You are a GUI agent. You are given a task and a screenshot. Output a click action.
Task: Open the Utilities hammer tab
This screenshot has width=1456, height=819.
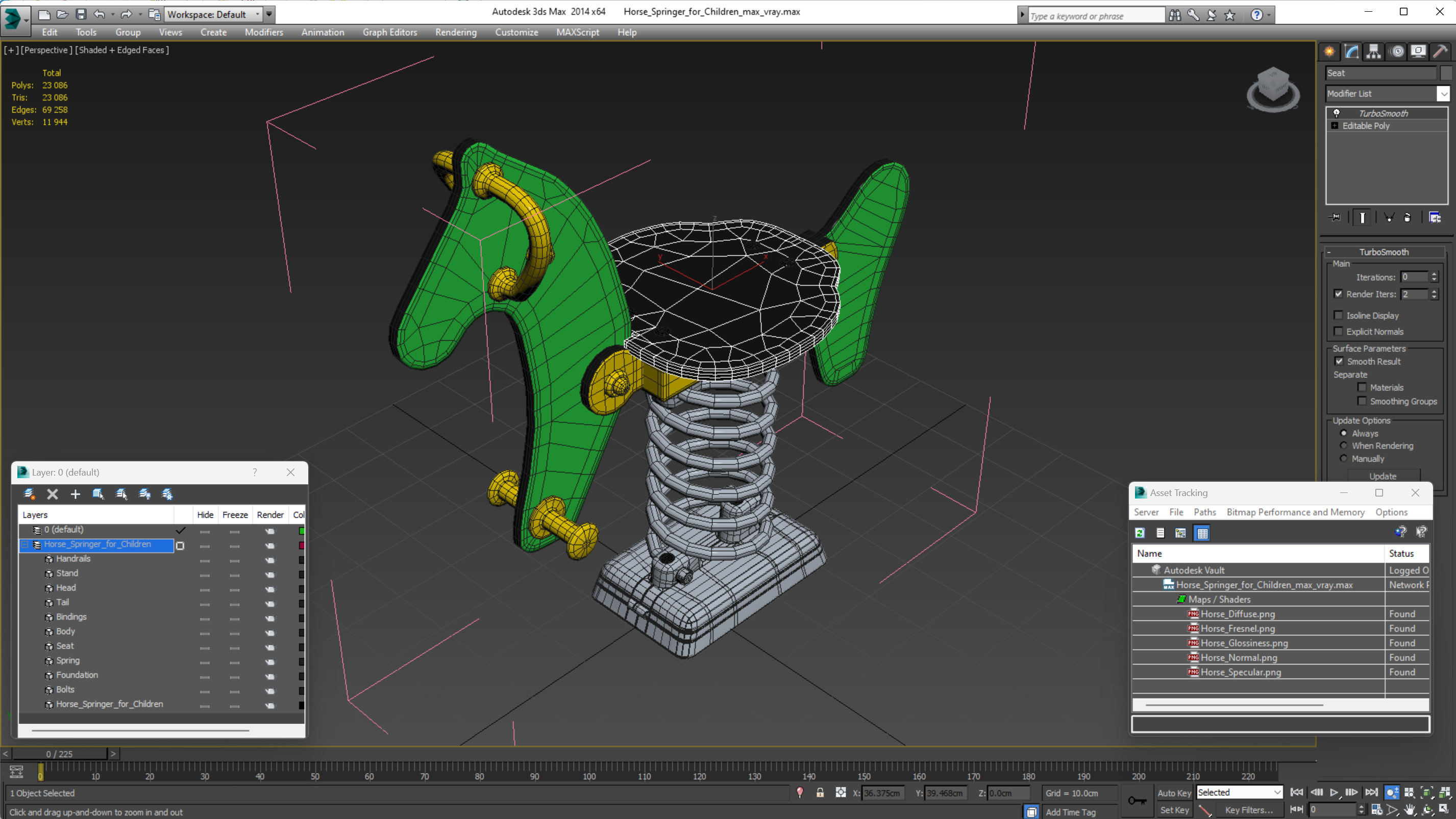1440,52
